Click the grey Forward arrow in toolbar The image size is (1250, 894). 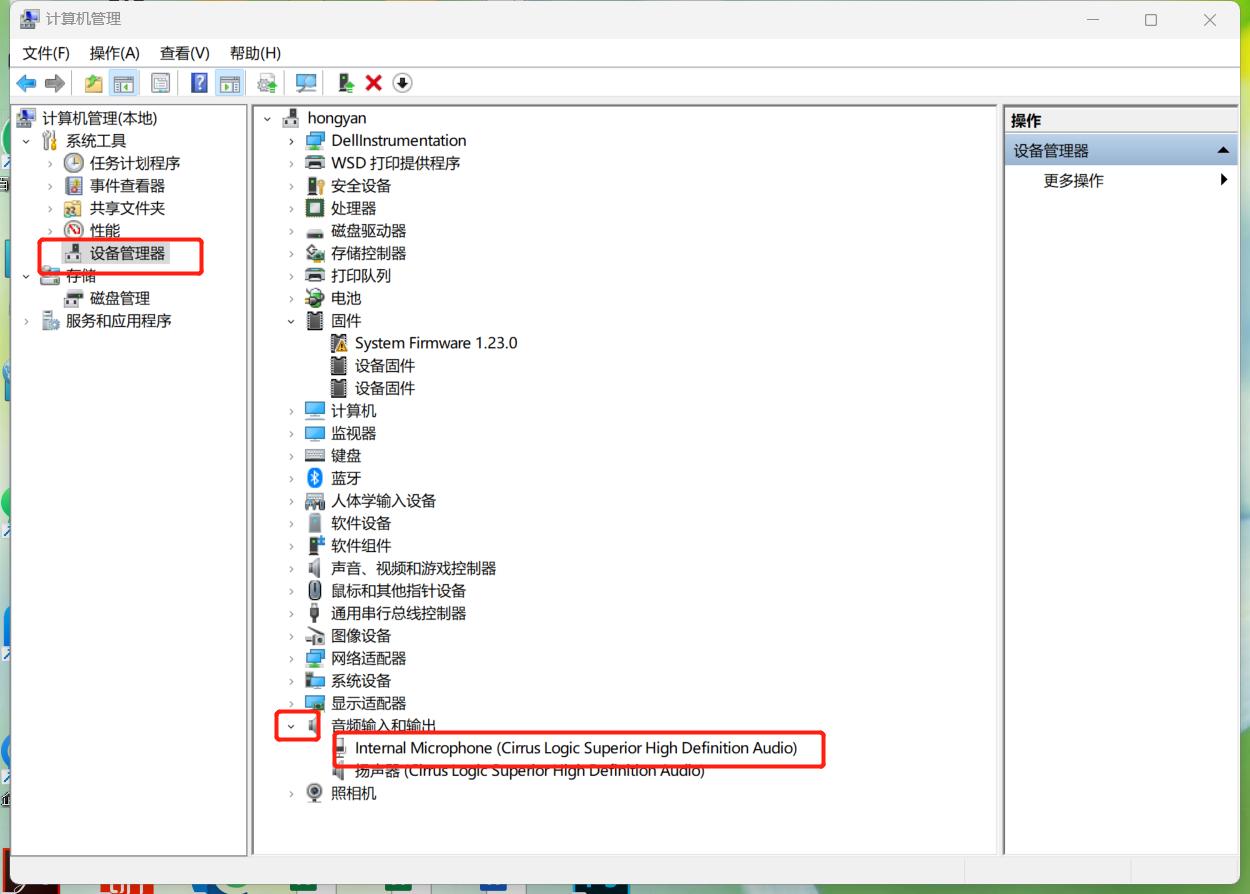point(55,83)
